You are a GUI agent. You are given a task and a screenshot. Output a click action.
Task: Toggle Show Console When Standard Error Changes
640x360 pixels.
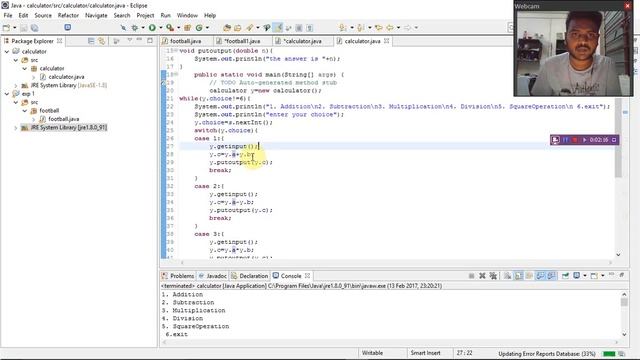pos(551,276)
